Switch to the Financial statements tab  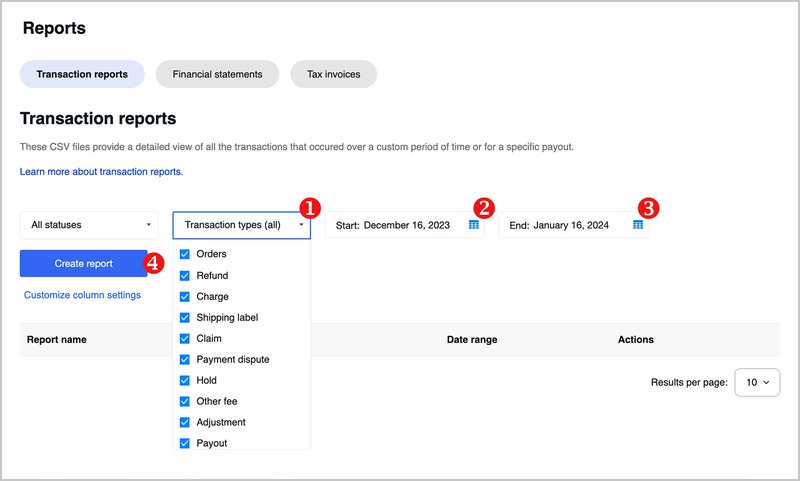coord(217,74)
